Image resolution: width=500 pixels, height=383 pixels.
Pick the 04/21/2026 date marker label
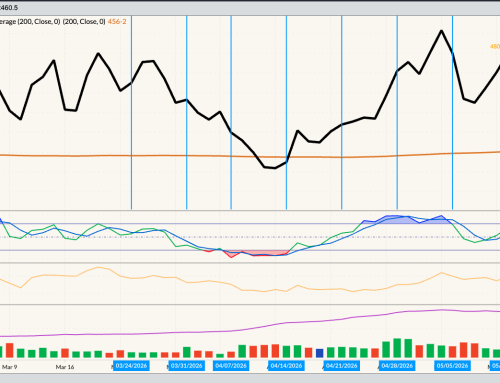pos(342,366)
